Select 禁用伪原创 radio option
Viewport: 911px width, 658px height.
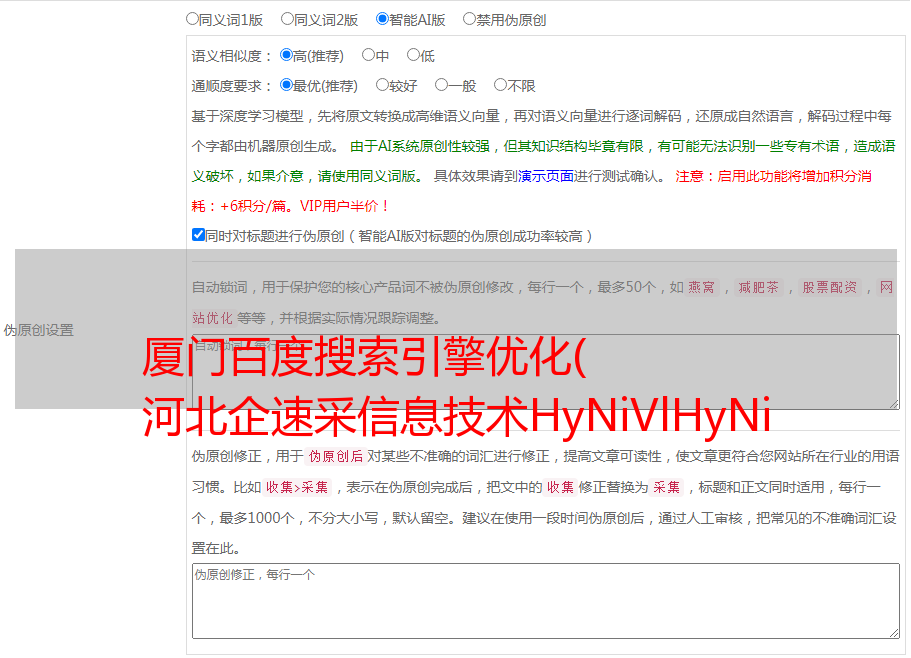tap(469, 19)
